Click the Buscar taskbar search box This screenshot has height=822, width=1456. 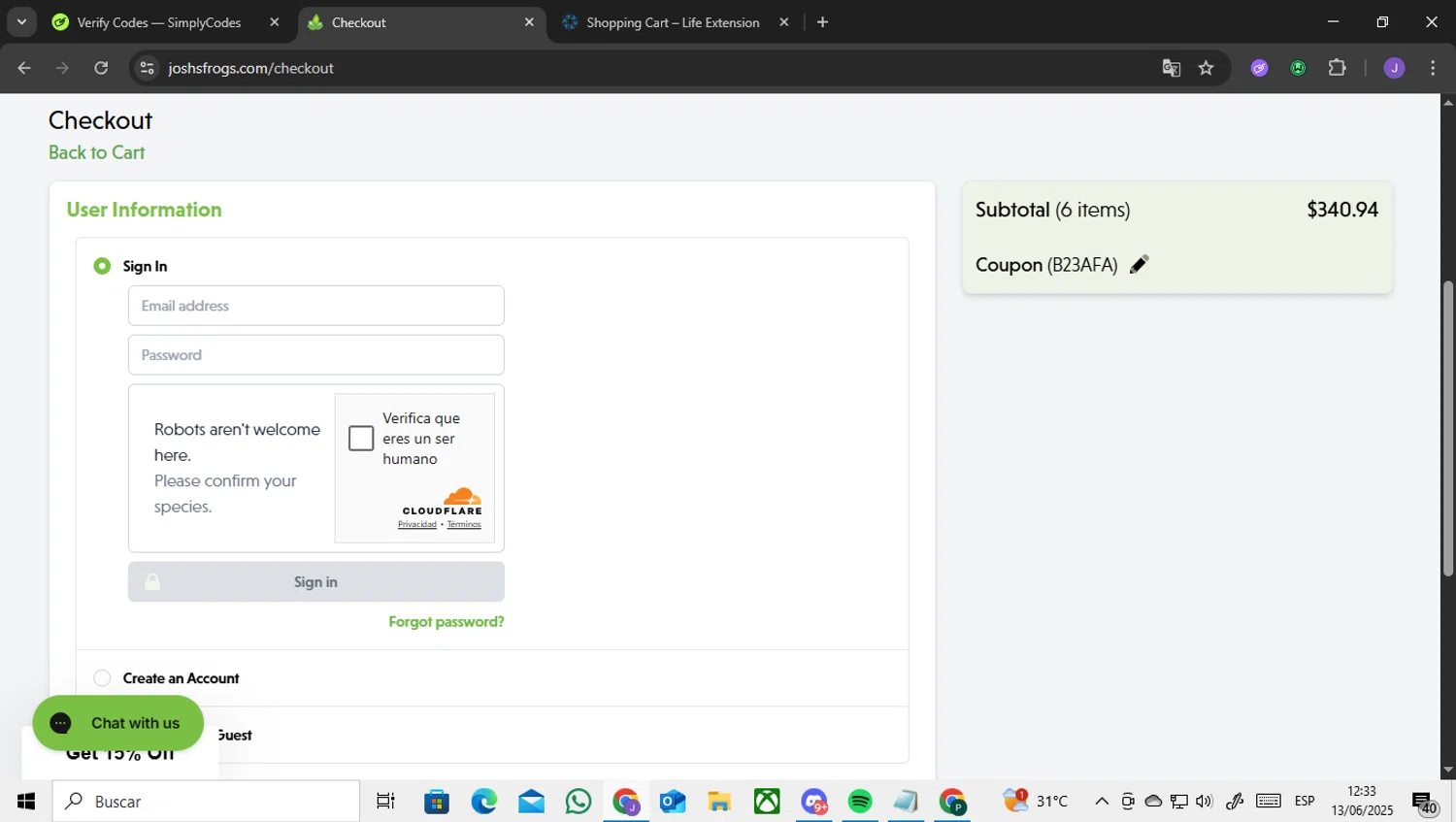coord(206,802)
